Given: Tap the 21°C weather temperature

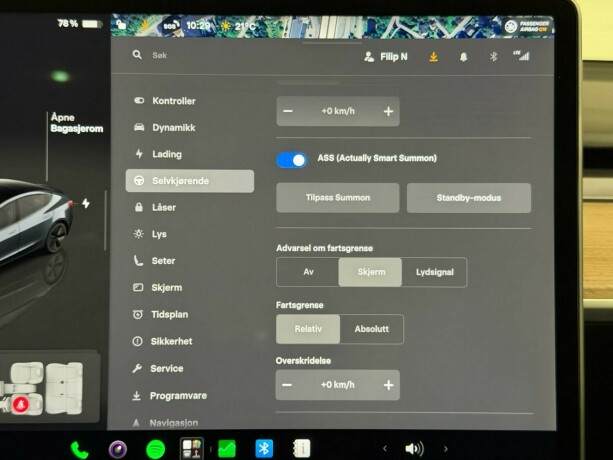Looking at the screenshot, I should 245,26.
